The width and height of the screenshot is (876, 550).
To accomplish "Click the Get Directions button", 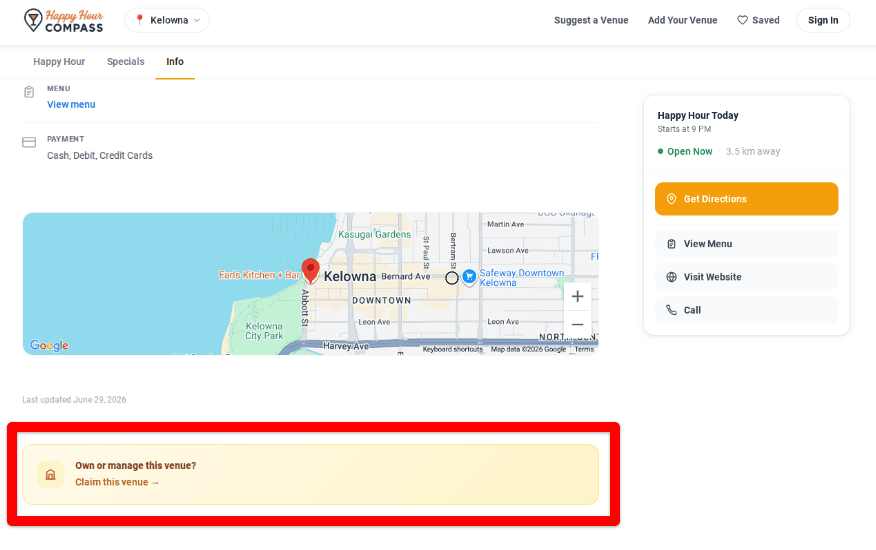I will click(x=746, y=199).
